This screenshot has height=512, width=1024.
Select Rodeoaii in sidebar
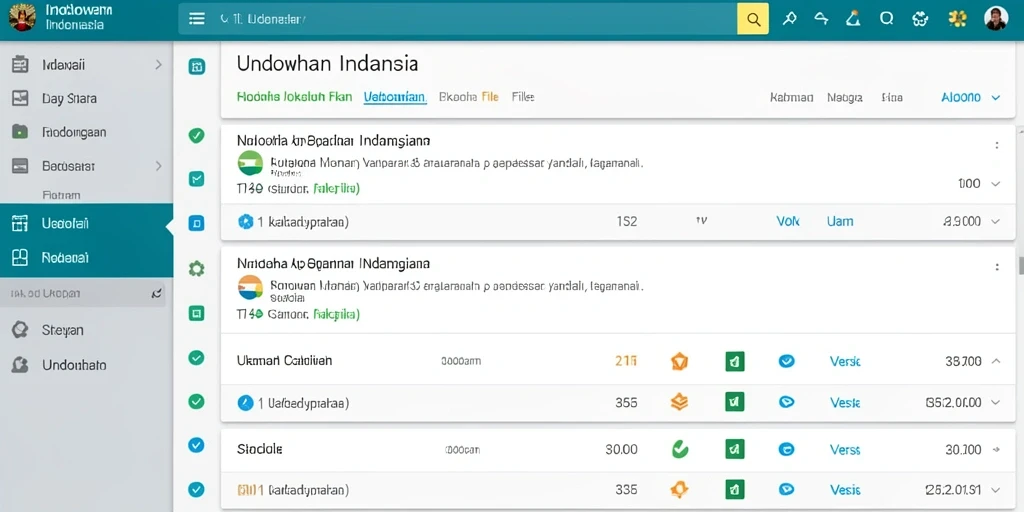86,257
